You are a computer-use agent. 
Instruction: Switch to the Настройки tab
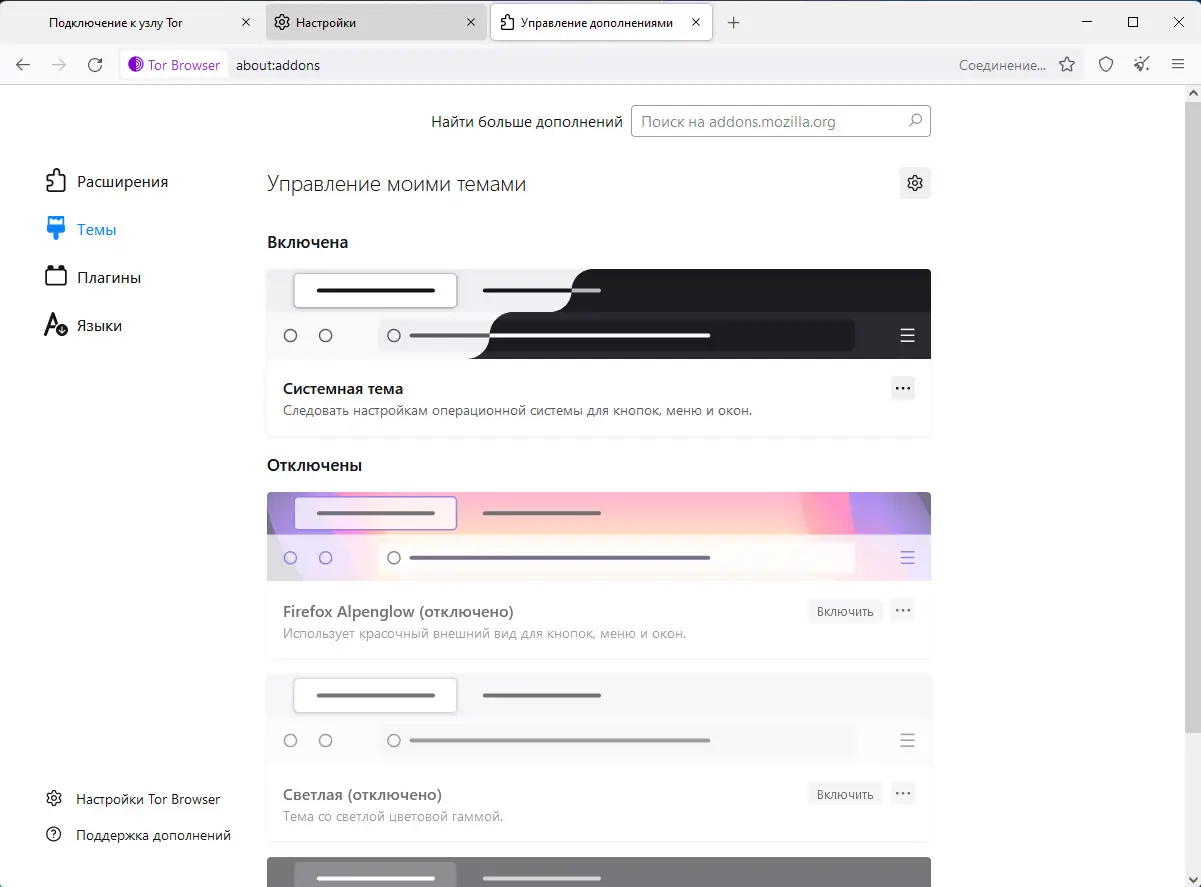point(377,22)
